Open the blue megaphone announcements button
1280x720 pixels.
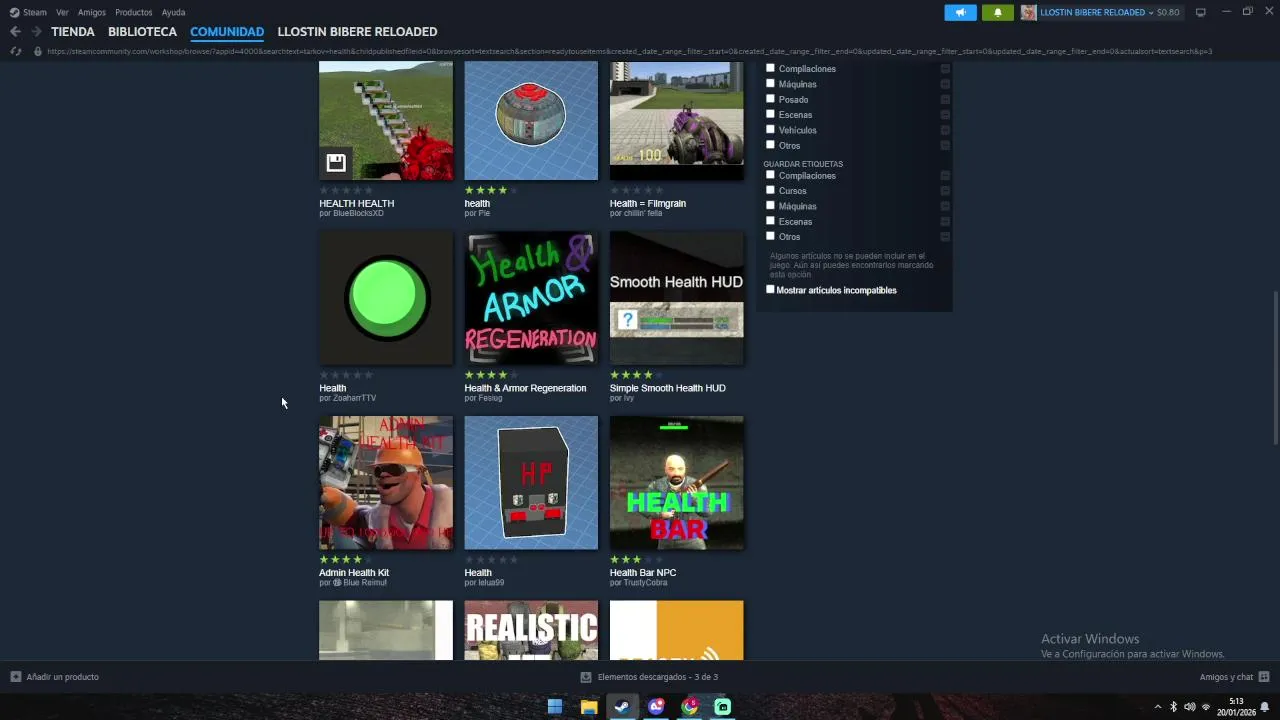[x=960, y=12]
